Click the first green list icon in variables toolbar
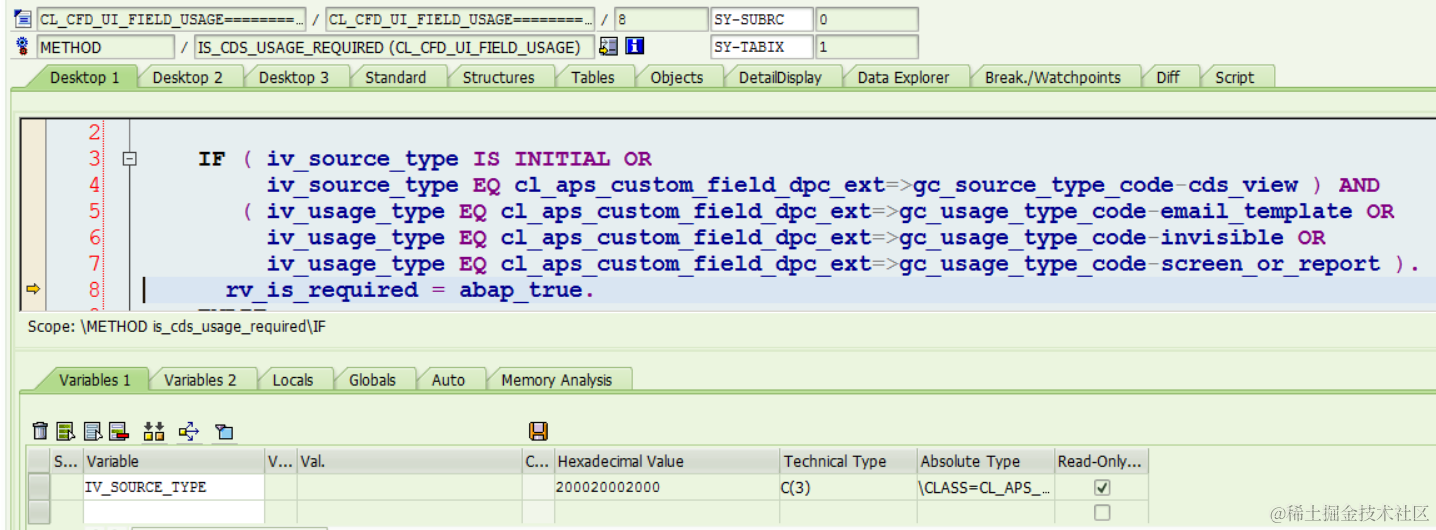The height and width of the screenshot is (530, 1436). click(66, 431)
